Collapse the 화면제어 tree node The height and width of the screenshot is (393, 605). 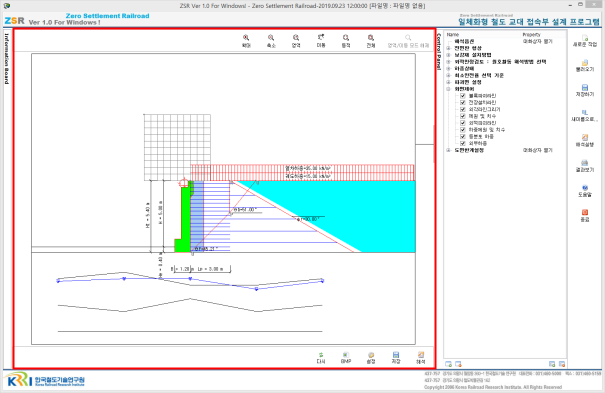click(x=448, y=89)
